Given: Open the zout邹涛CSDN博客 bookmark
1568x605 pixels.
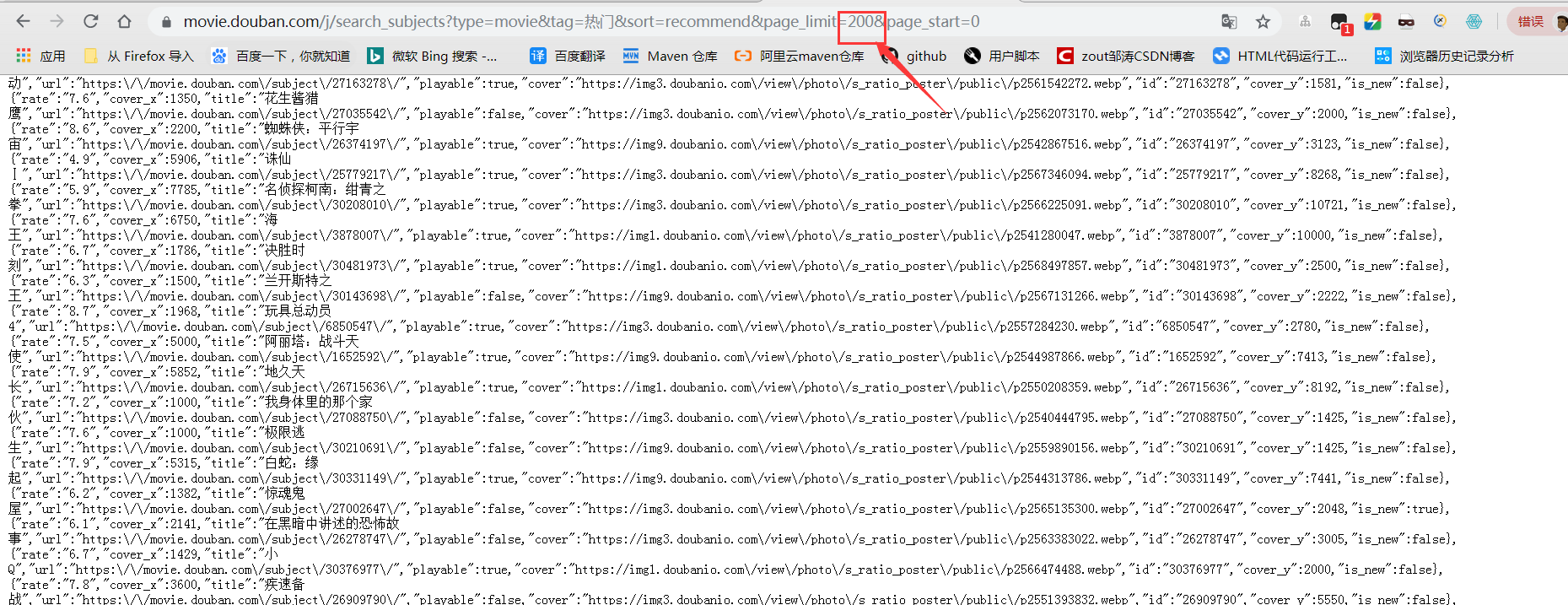Looking at the screenshot, I should pyautogui.click(x=1126, y=56).
